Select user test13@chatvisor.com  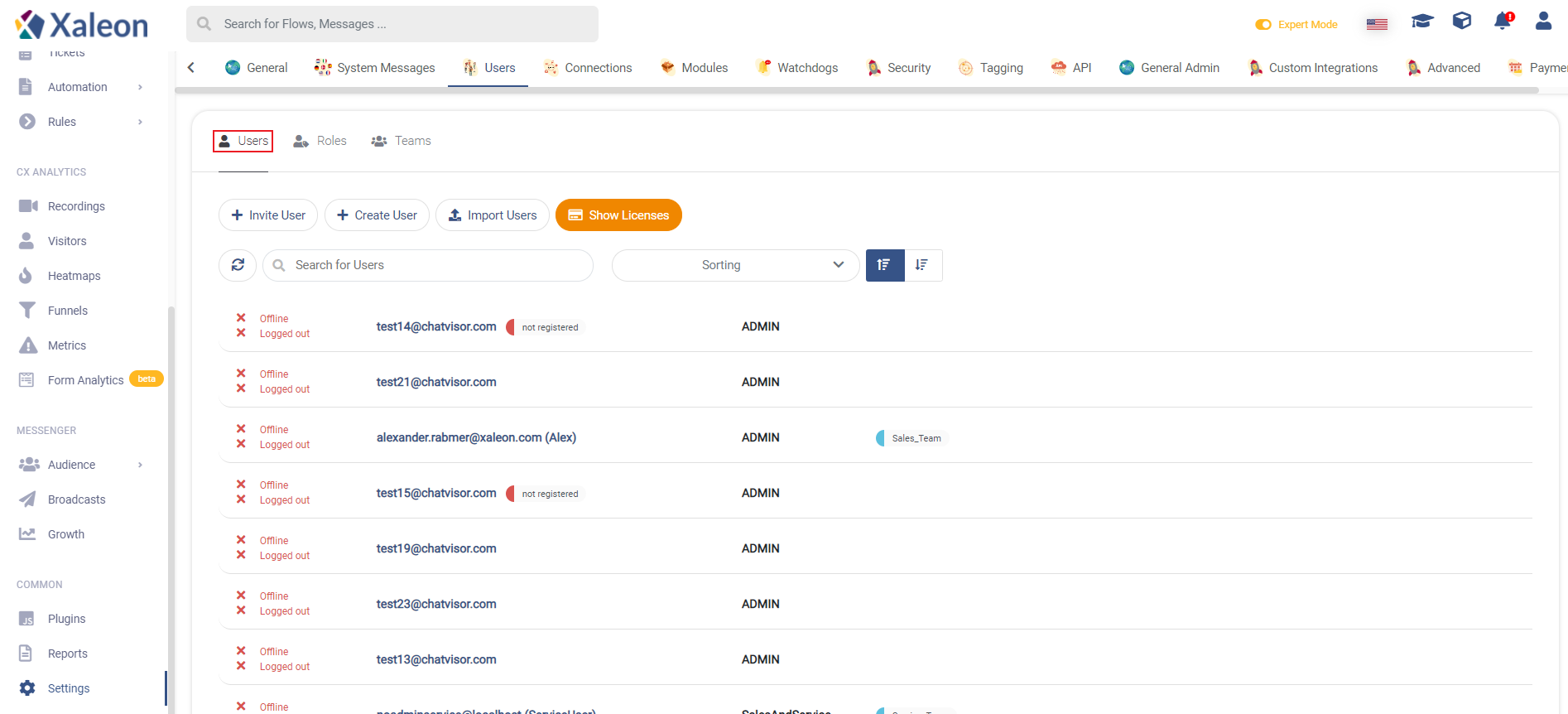coord(436,659)
